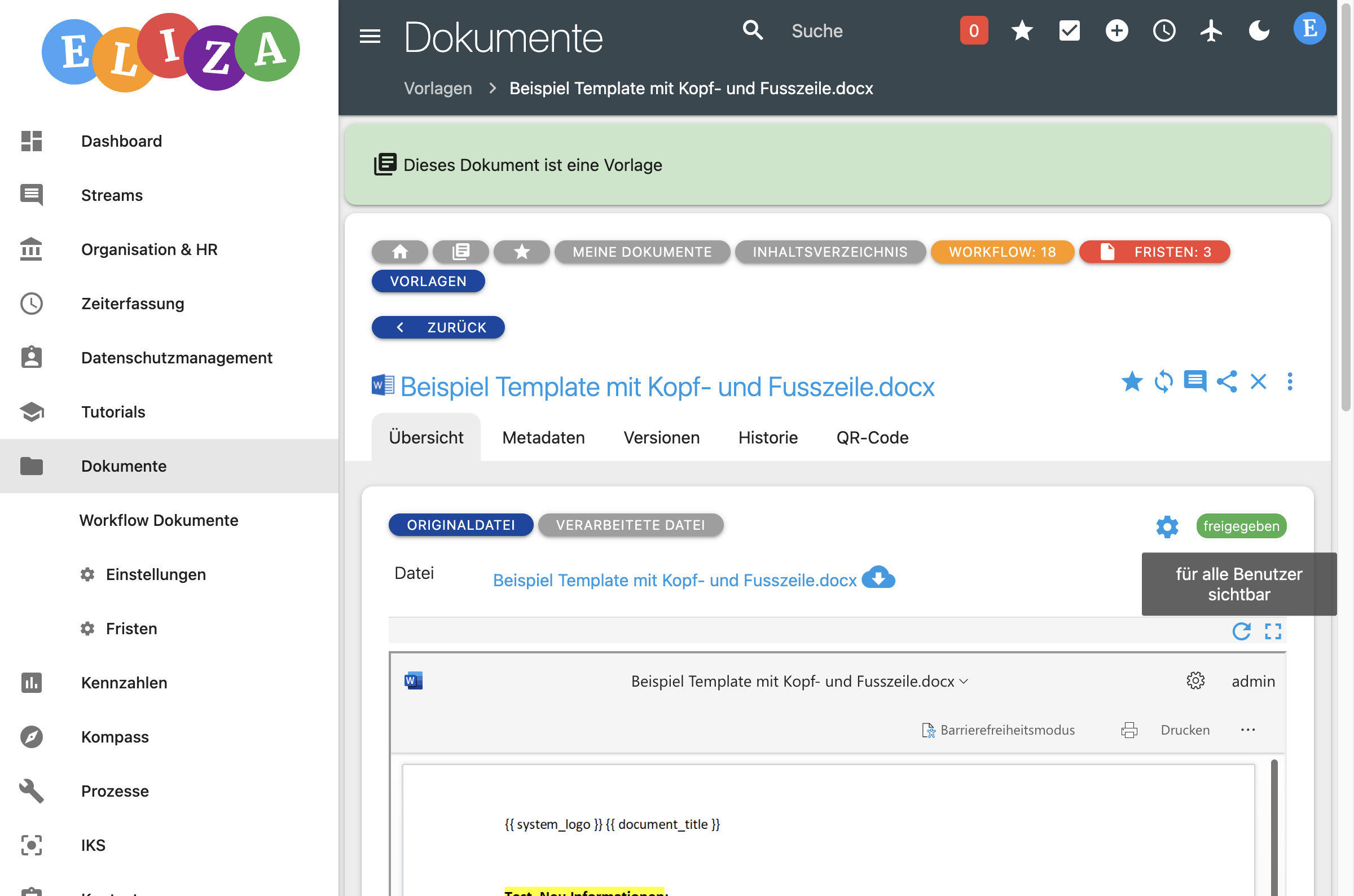
Task: Share the document via share icon
Action: [1226, 382]
